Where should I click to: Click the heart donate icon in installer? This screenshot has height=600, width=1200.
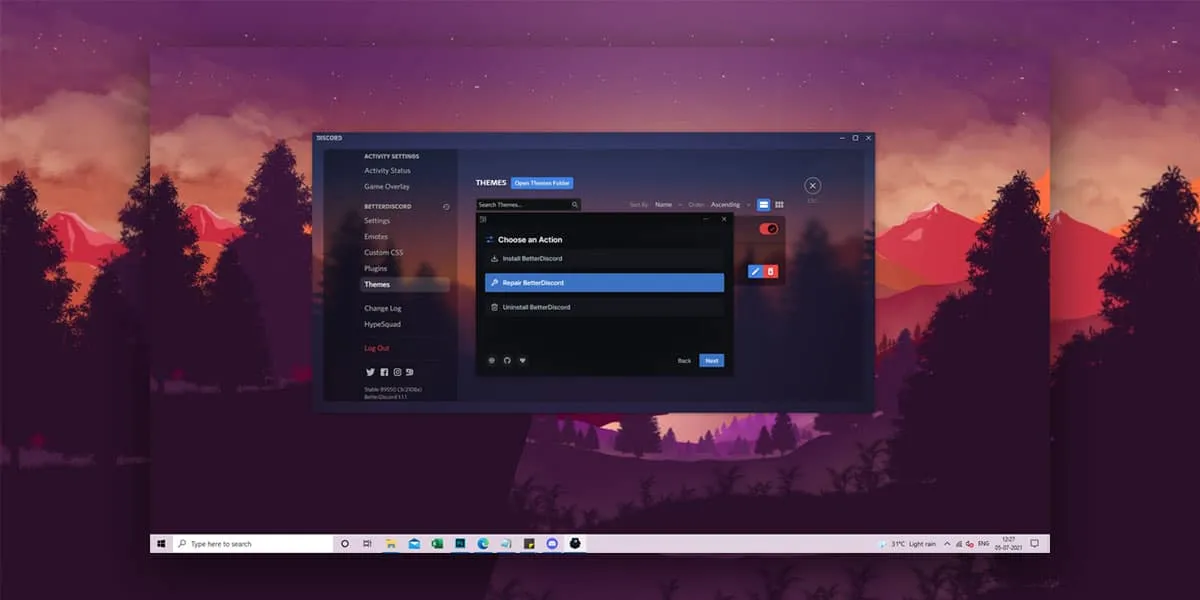click(522, 360)
